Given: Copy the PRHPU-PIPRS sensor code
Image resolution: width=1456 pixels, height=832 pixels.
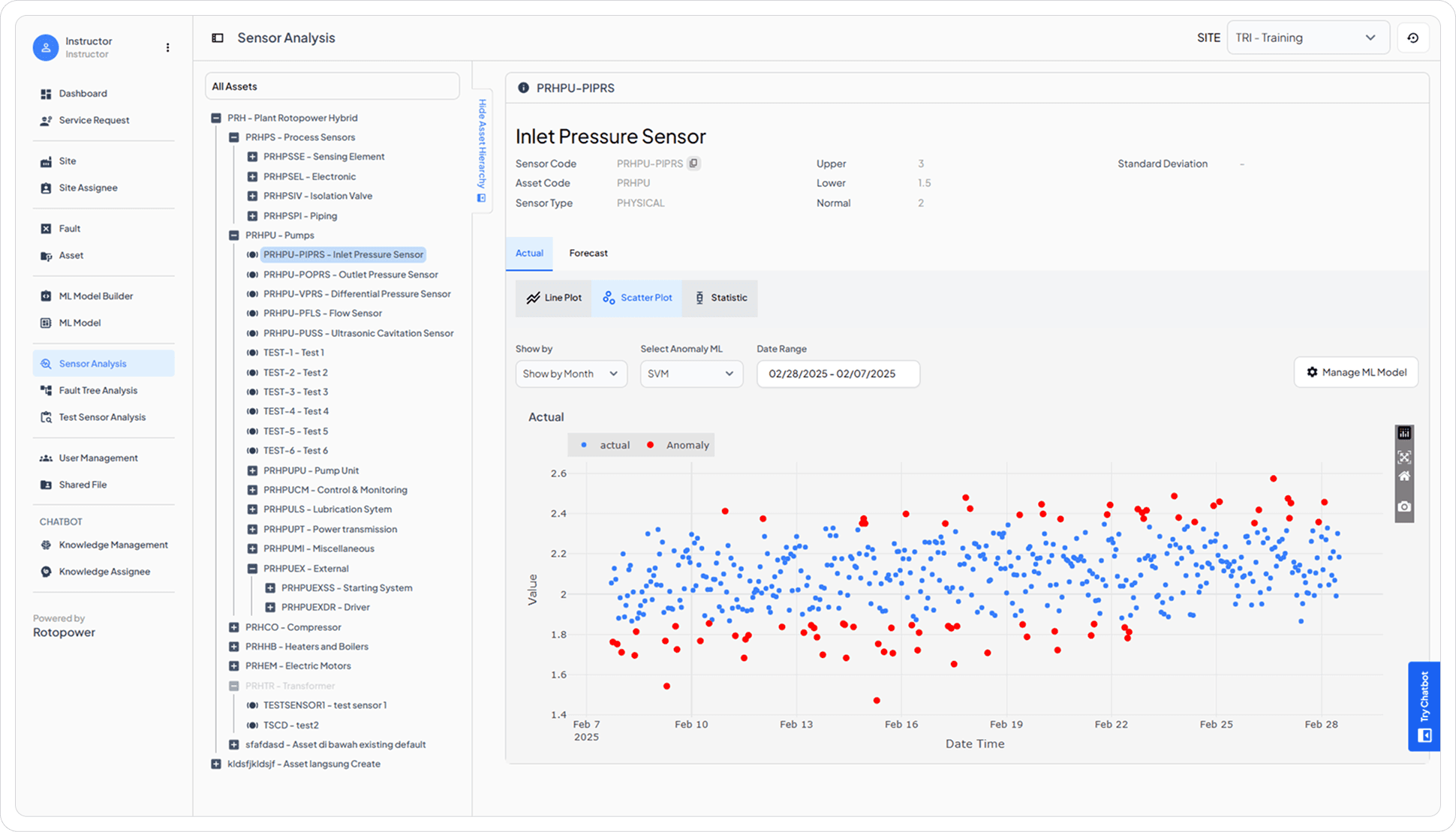Looking at the screenshot, I should 694,164.
